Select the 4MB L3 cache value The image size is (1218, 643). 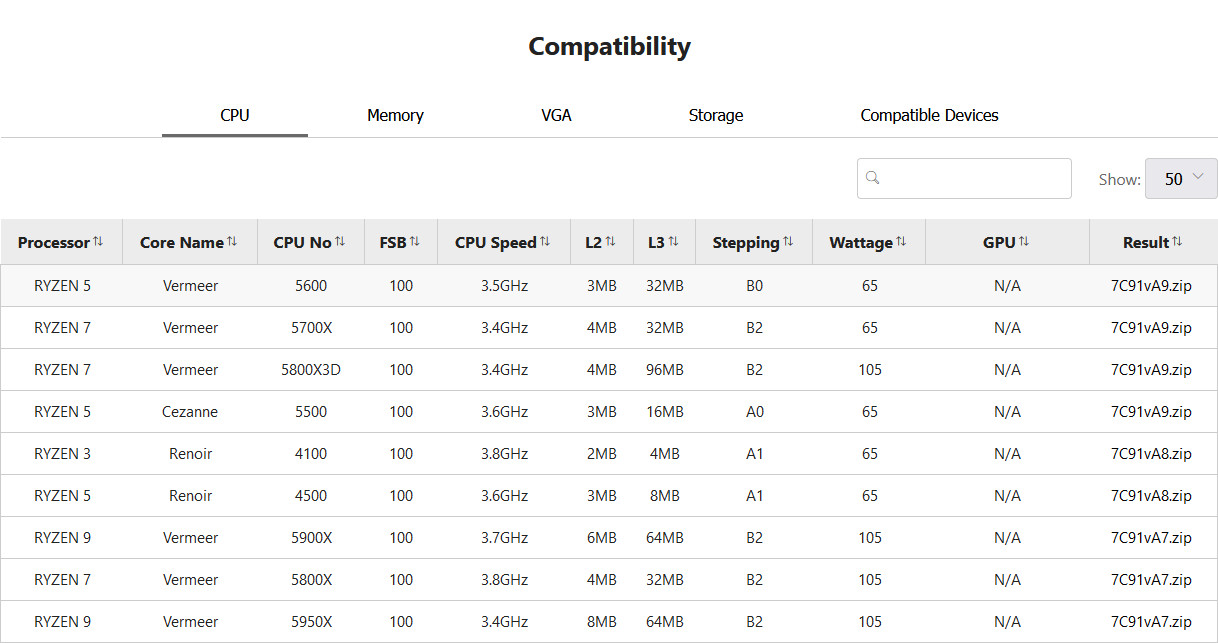pyautogui.click(x=665, y=454)
